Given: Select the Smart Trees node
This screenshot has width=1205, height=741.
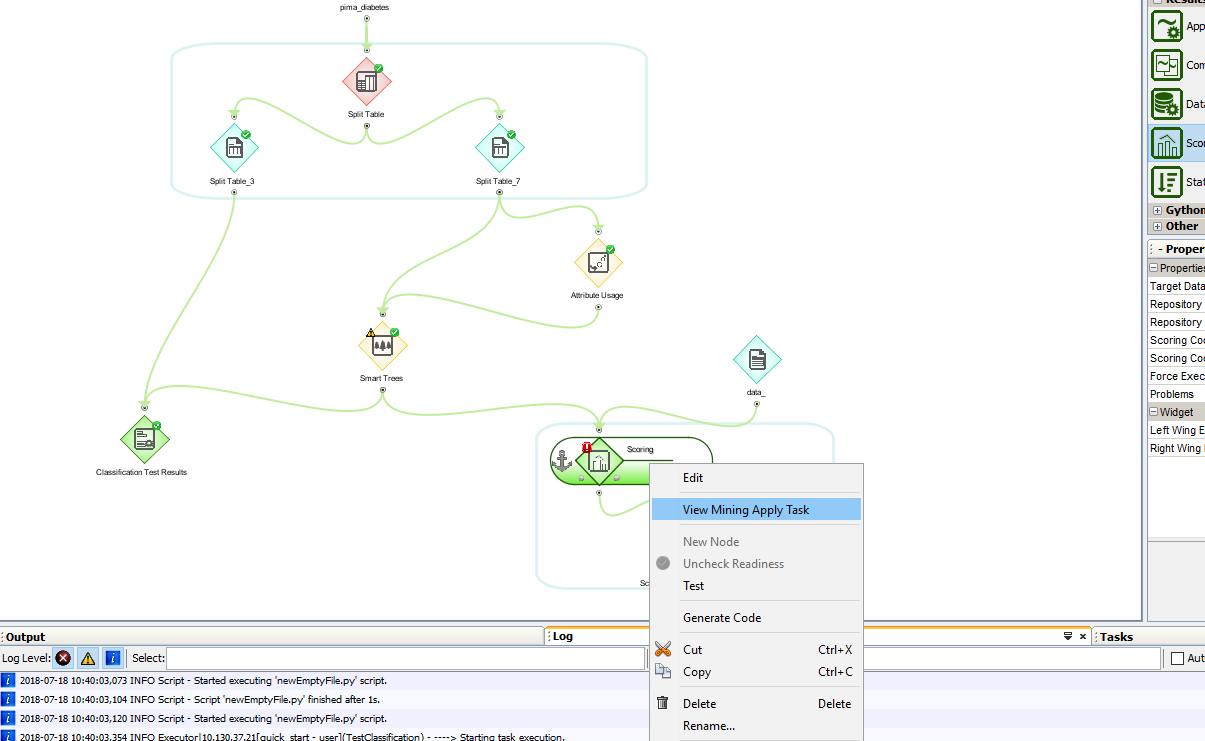Looking at the screenshot, I should pyautogui.click(x=382, y=346).
